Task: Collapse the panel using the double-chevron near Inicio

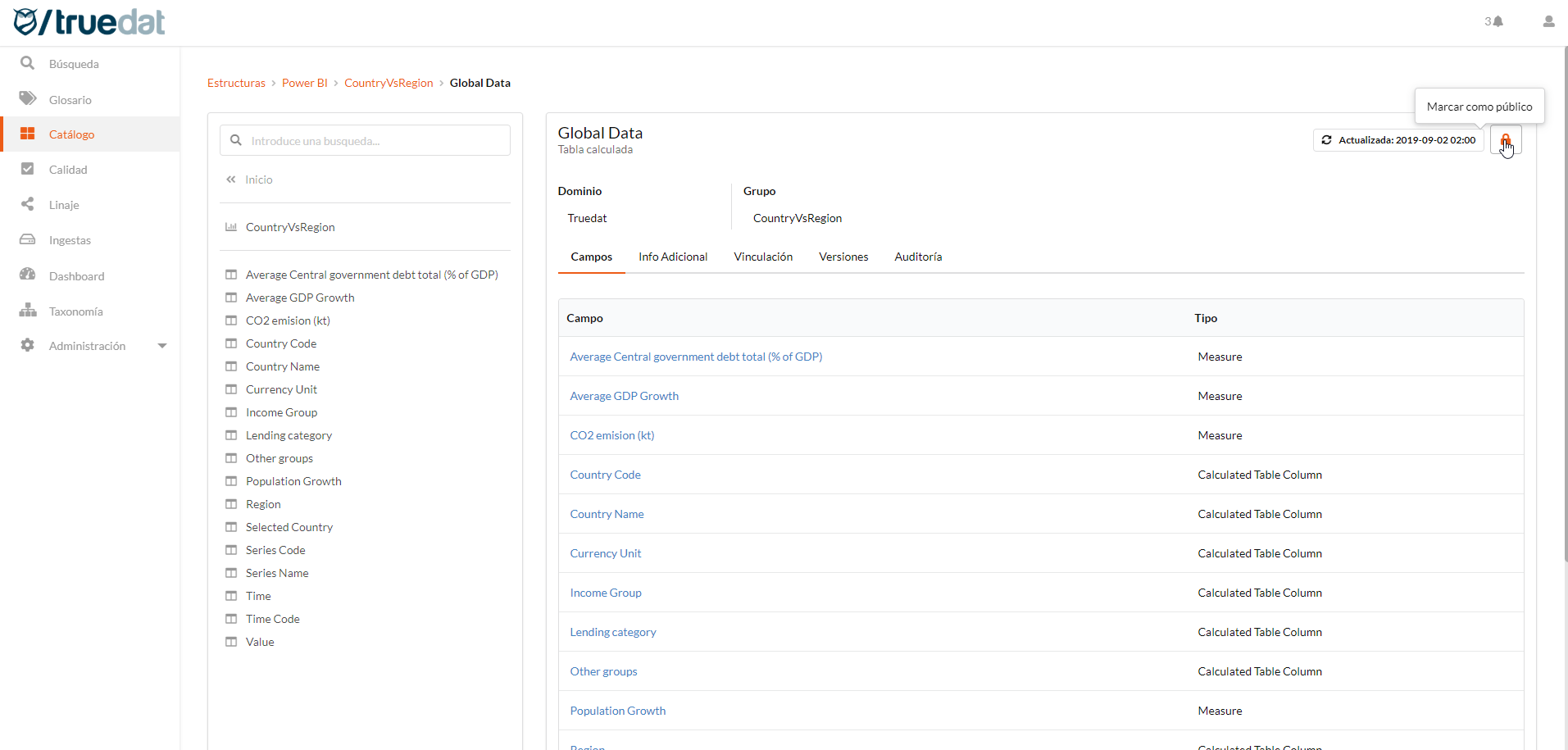Action: point(230,179)
